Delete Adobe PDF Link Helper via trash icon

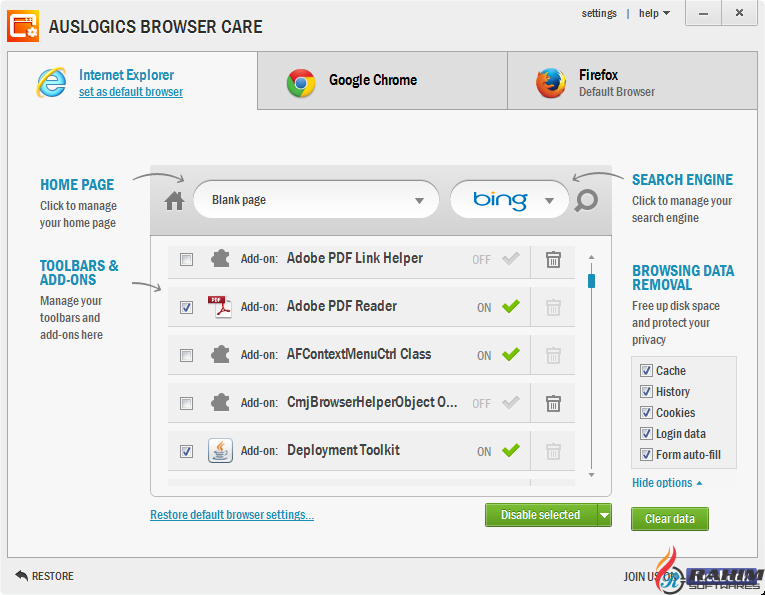coord(553,259)
